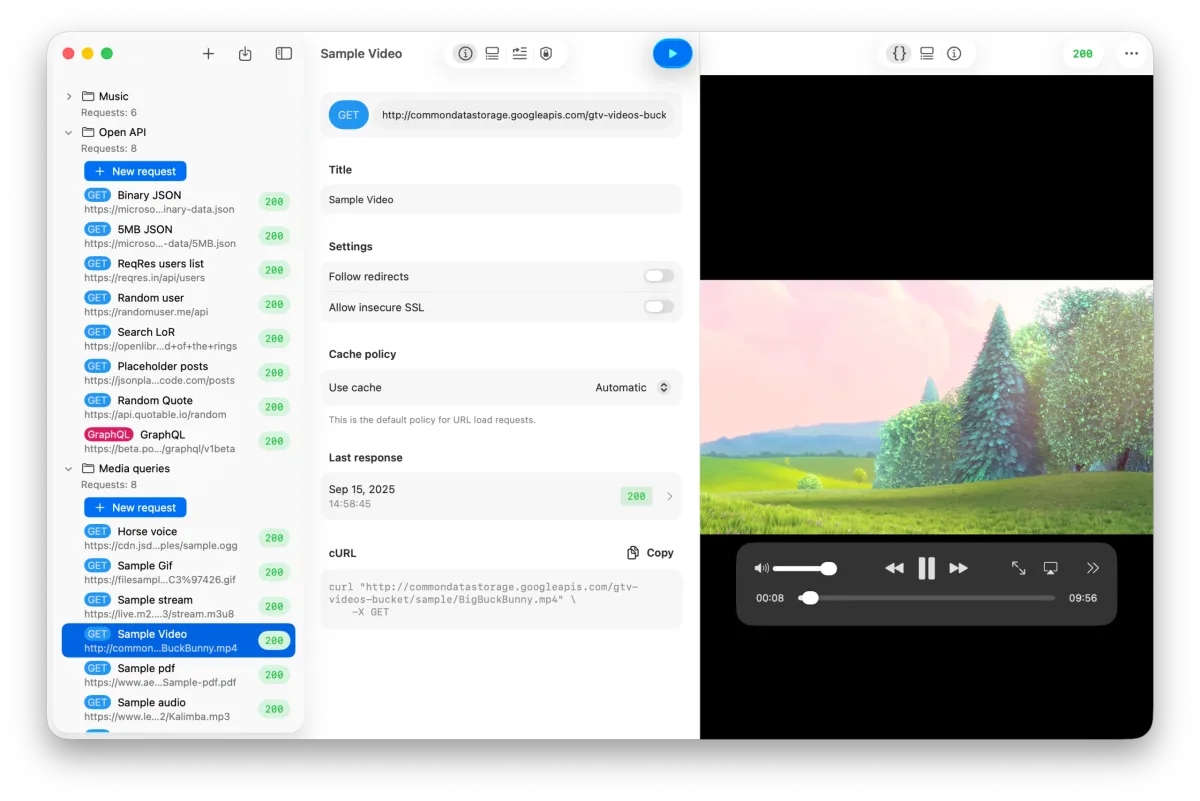Open the Auth shield icon
The width and height of the screenshot is (1200, 801).
pyautogui.click(x=546, y=53)
